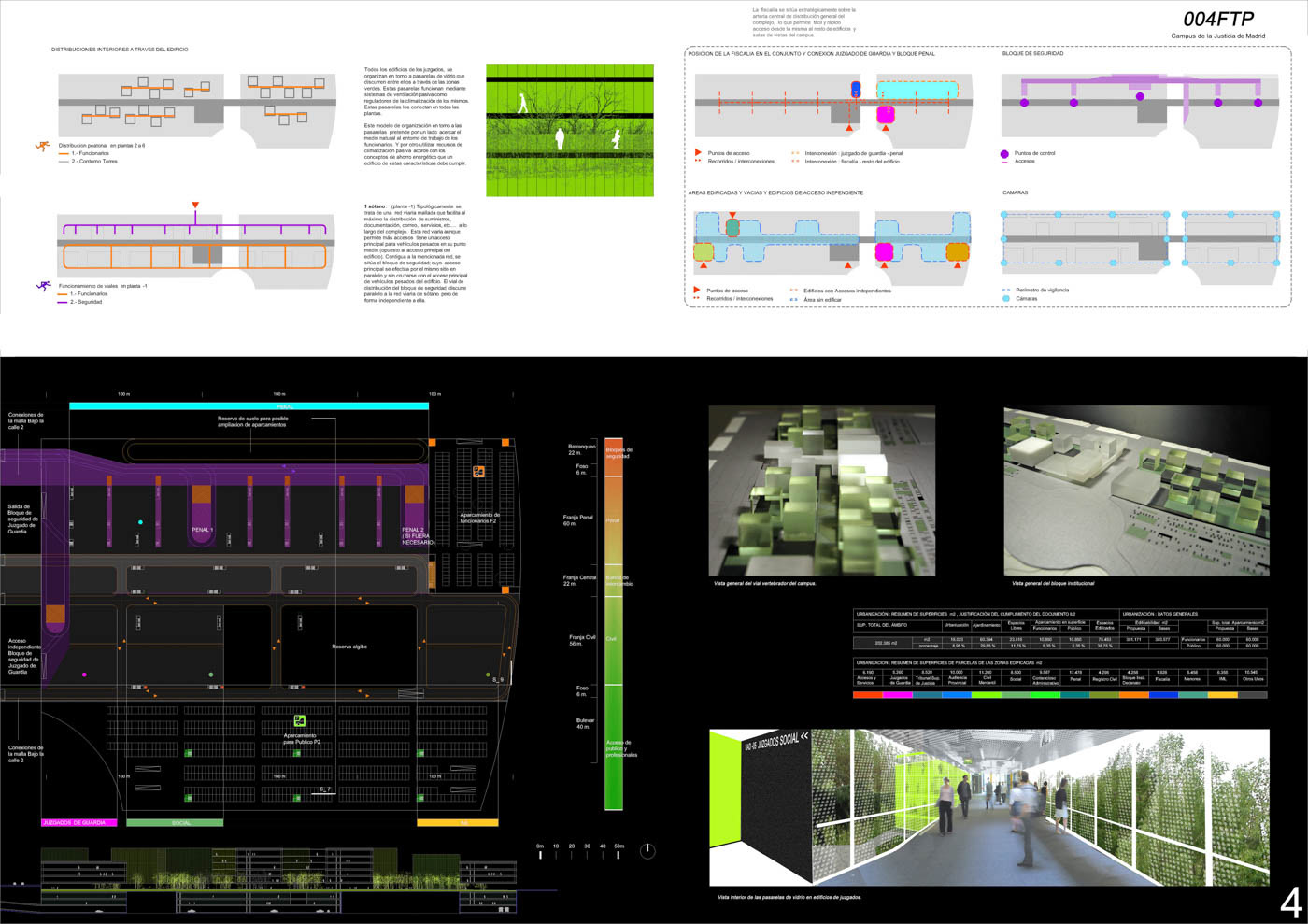Screen dimensions: 1308x924
Task: Click the building section elevation drawing at the bottom
Action: point(278,881)
